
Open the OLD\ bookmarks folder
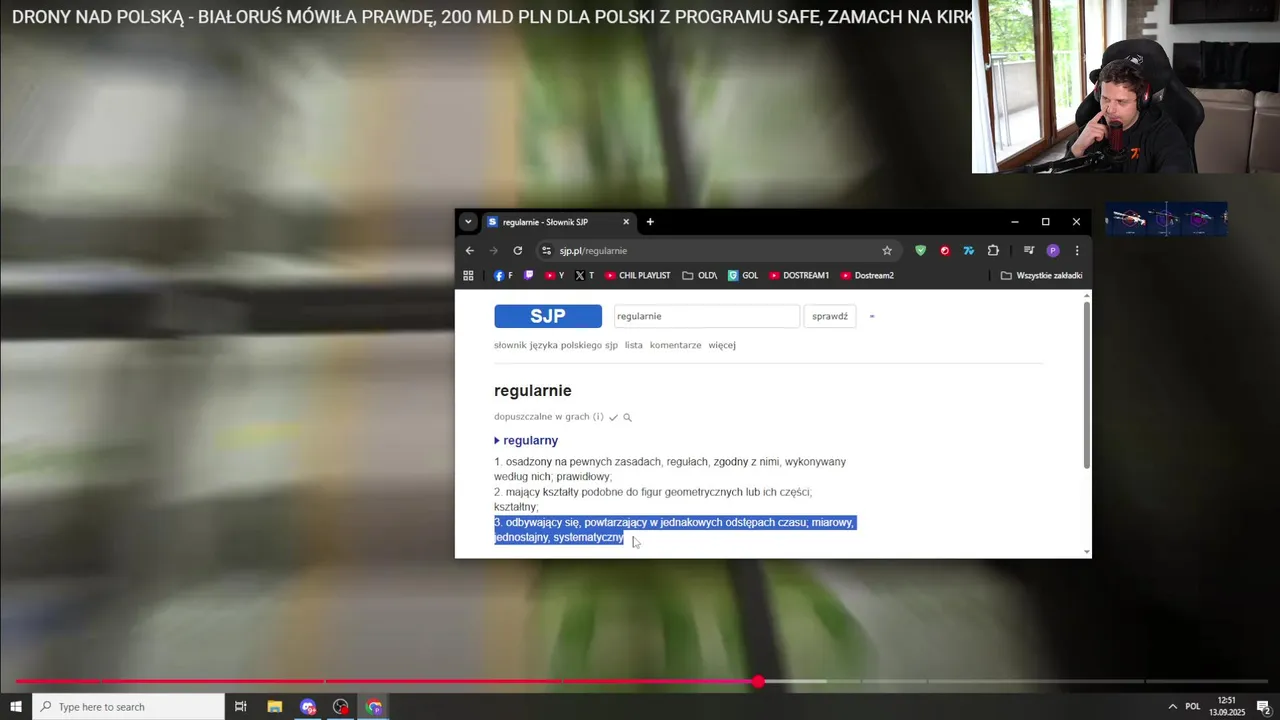click(x=699, y=276)
